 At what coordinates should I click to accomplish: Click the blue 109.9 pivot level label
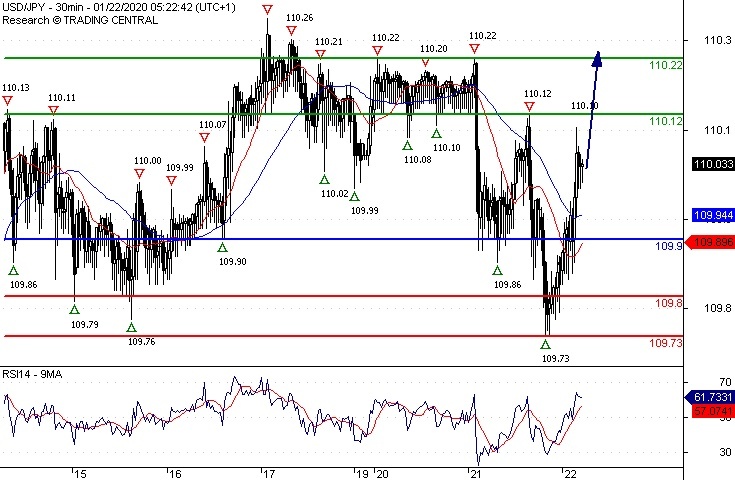pos(669,246)
